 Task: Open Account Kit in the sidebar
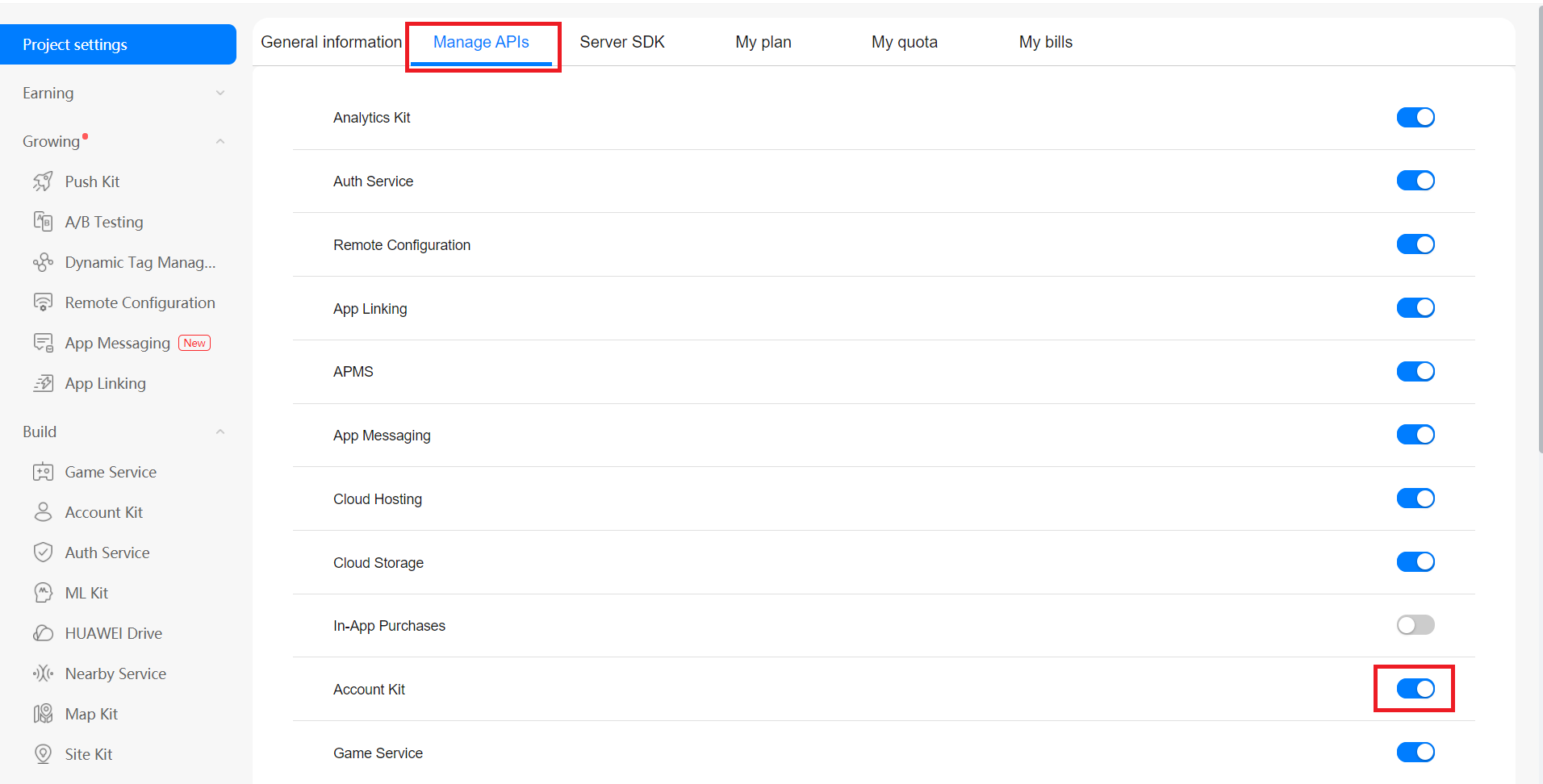click(x=104, y=512)
